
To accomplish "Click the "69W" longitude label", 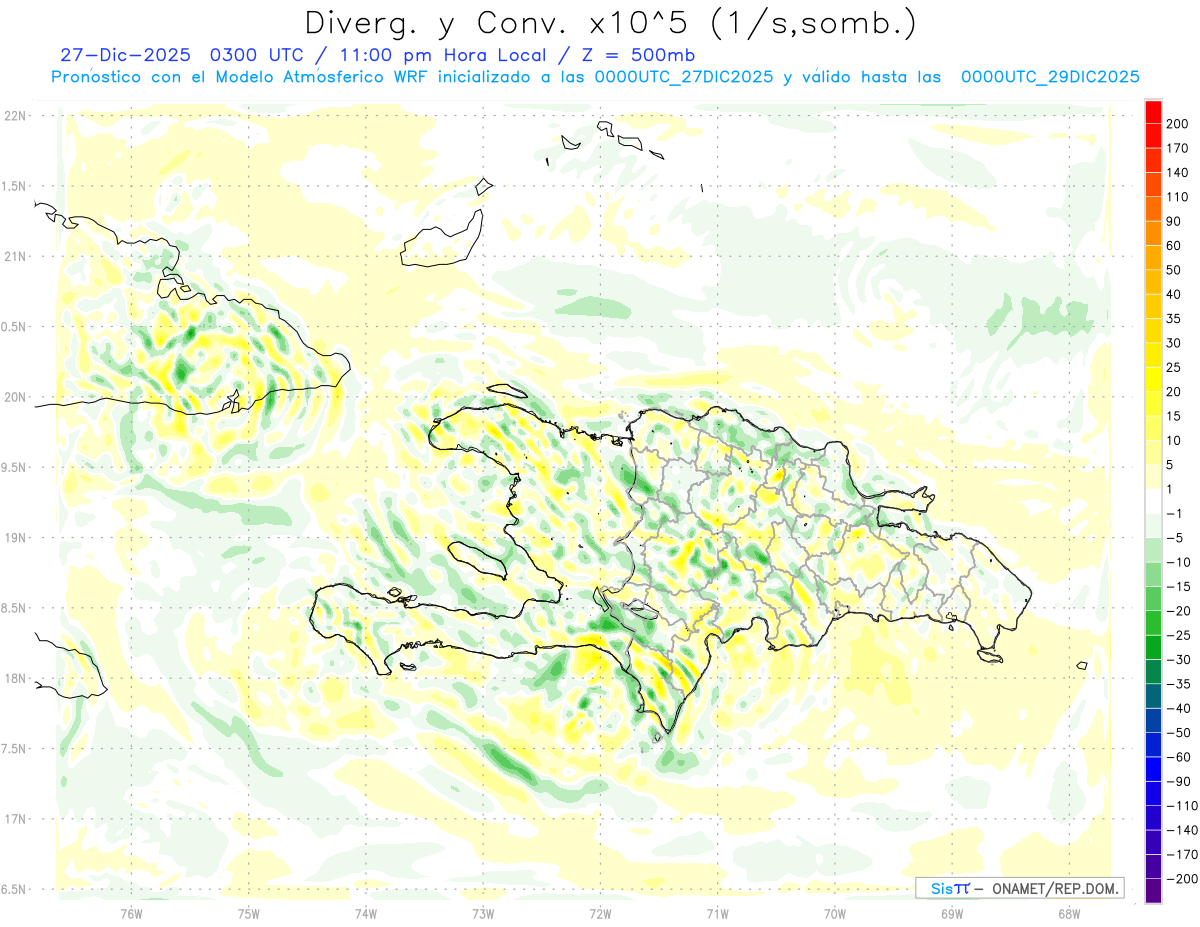I will click(x=952, y=913).
